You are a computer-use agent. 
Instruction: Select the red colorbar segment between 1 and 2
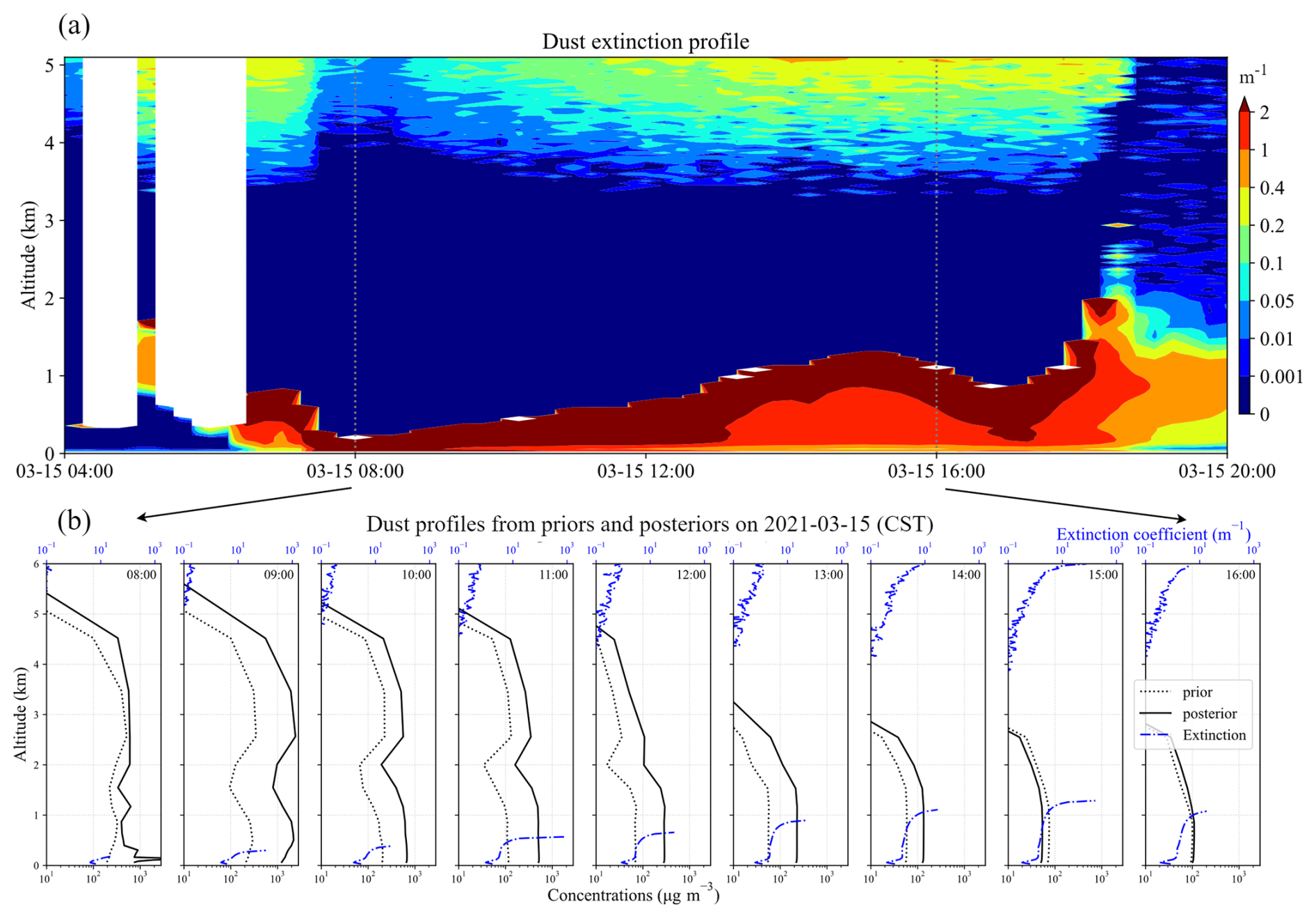point(1244,131)
